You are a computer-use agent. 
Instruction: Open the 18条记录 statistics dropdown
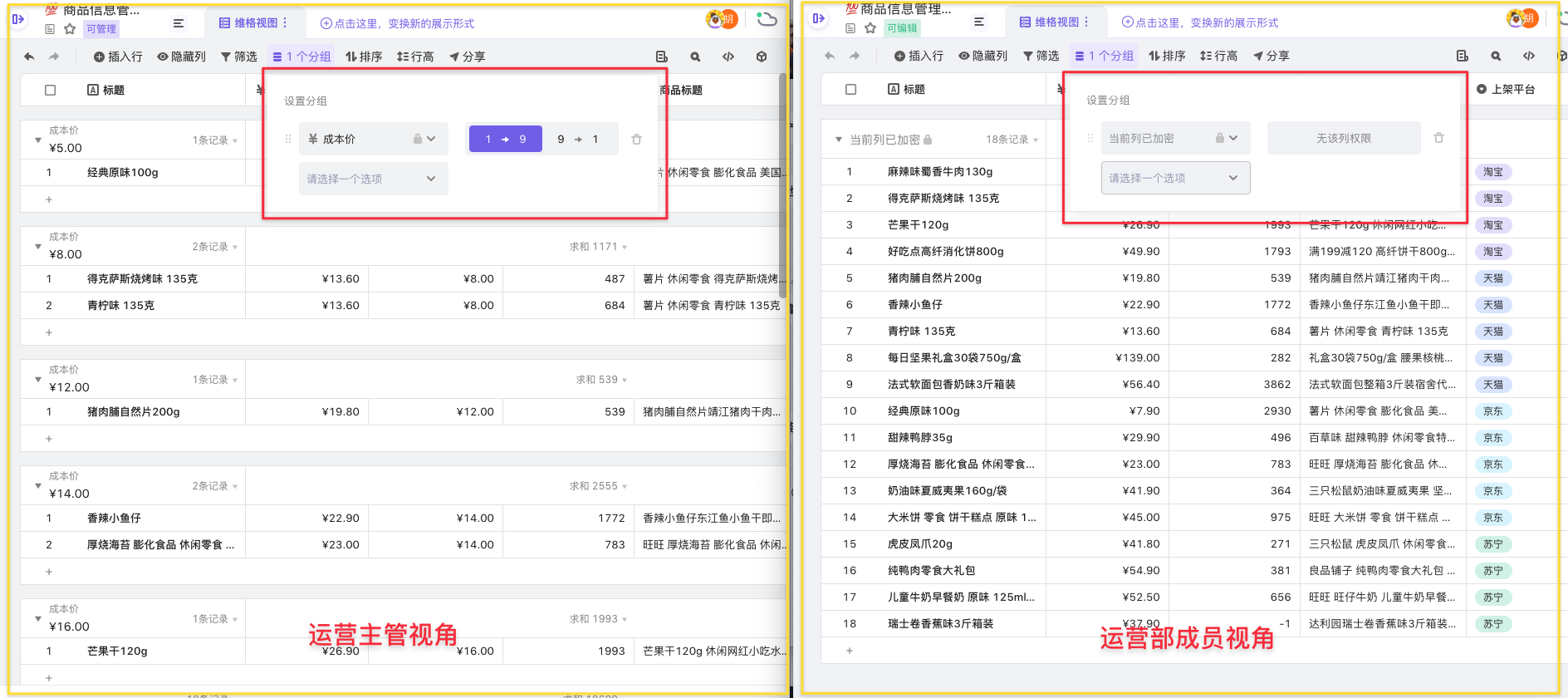pyautogui.click(x=1012, y=140)
